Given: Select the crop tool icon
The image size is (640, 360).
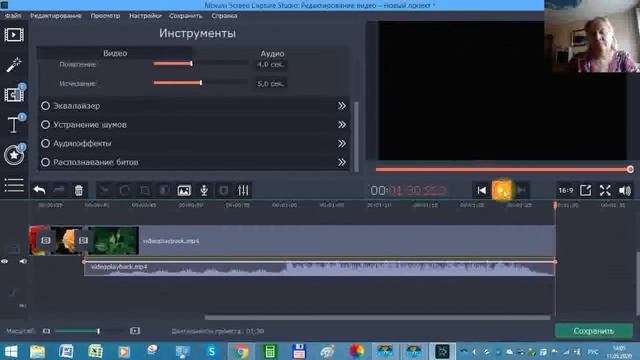Looking at the screenshot, I should click(x=144, y=190).
